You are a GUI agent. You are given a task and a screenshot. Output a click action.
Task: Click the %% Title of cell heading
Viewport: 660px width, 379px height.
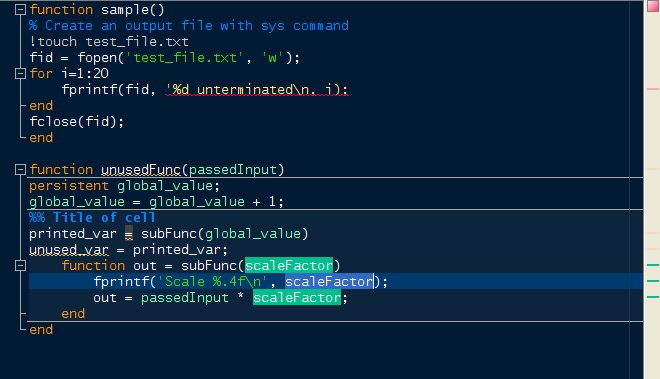pyautogui.click(x=92, y=218)
